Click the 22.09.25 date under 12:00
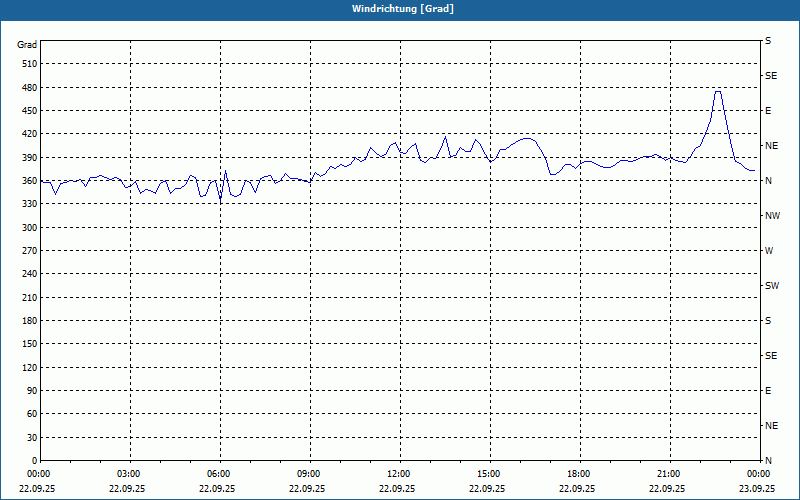This screenshot has width=800, height=500. (x=397, y=489)
